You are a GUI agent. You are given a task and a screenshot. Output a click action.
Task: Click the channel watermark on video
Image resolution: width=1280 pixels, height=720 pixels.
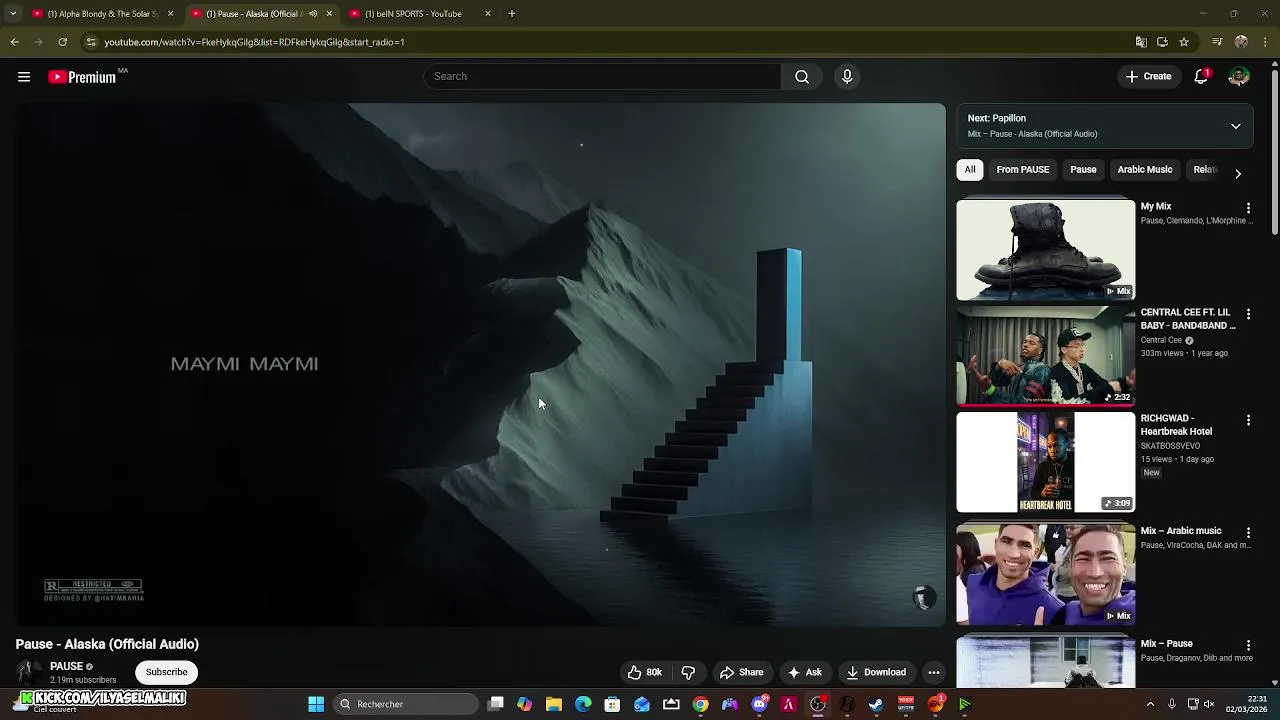click(x=924, y=598)
